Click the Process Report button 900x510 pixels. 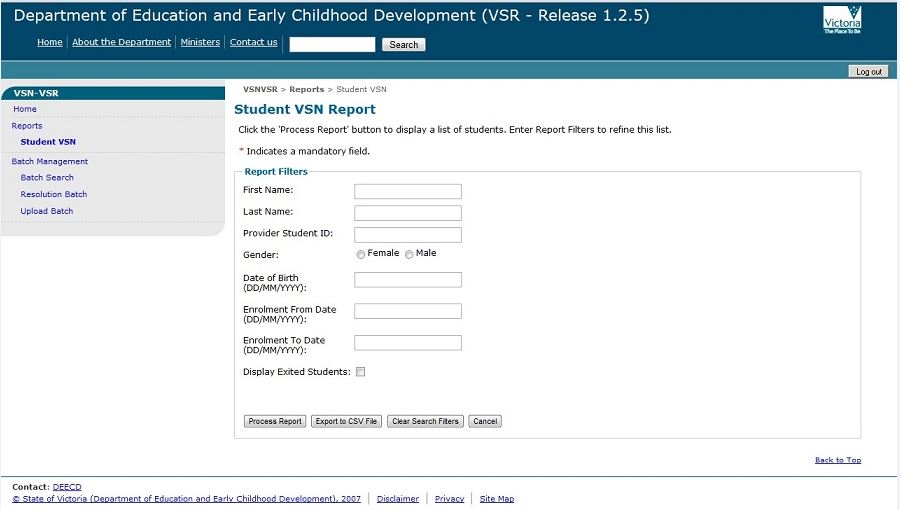(275, 421)
